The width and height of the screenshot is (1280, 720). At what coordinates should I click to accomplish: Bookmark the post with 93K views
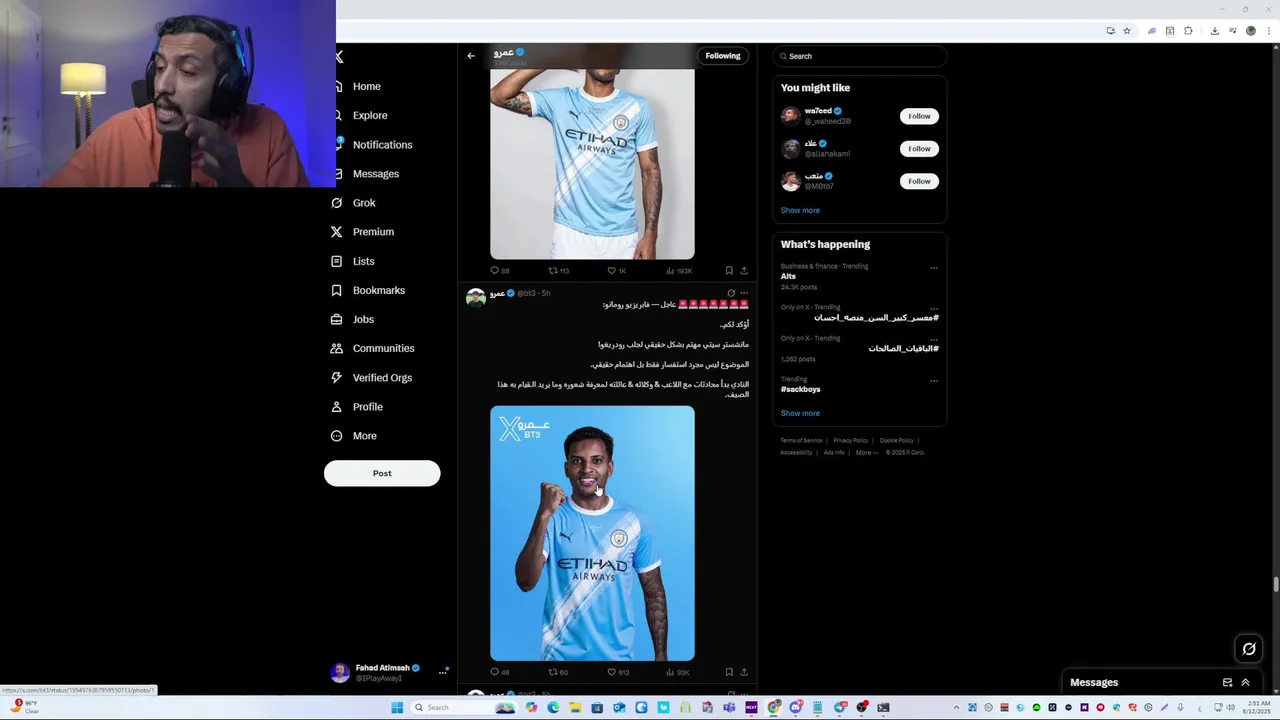click(x=729, y=672)
